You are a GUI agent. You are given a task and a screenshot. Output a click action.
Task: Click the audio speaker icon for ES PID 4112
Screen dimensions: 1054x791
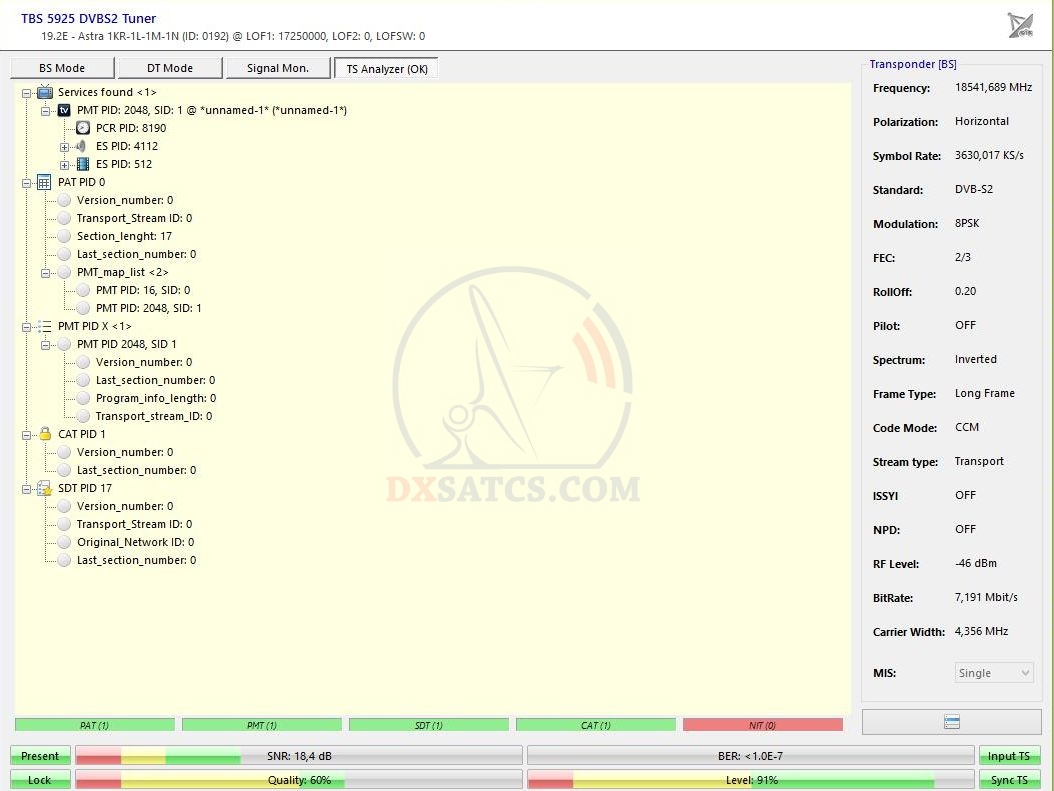(82, 146)
